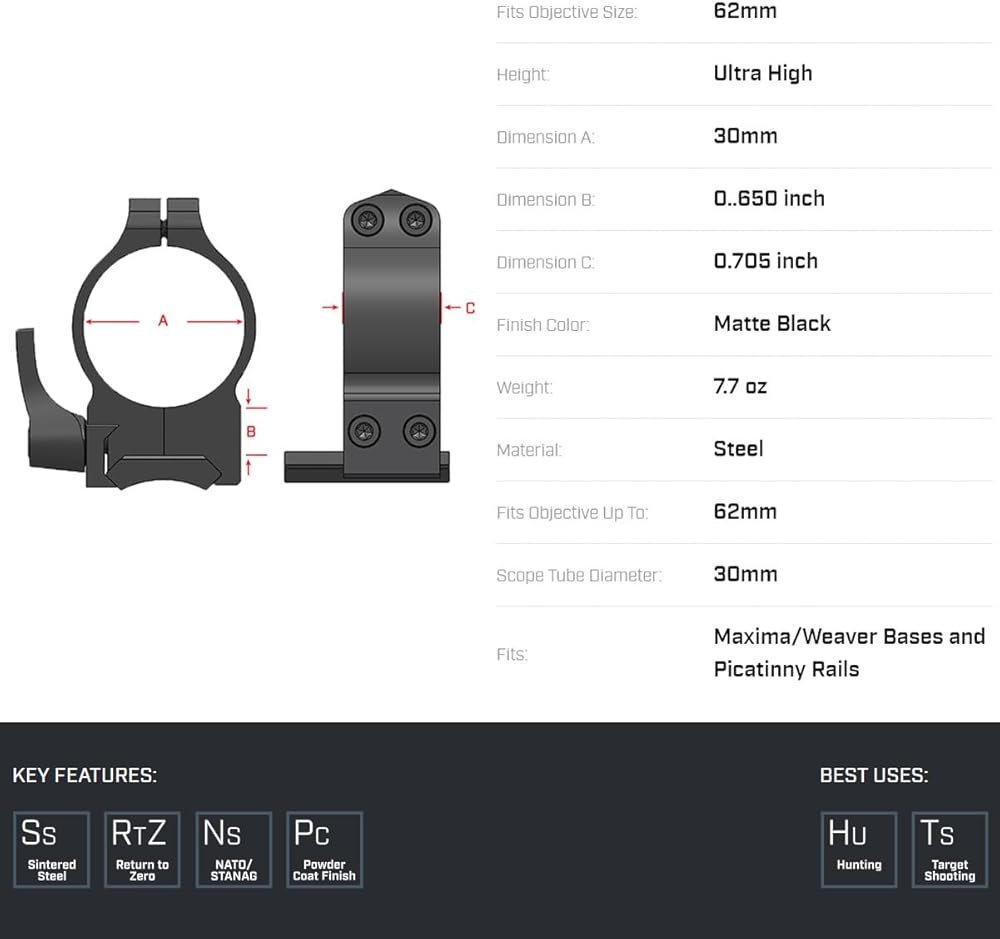This screenshot has width=1000, height=939.
Task: Click the 7.7 oz weight value
Action: coord(740,387)
